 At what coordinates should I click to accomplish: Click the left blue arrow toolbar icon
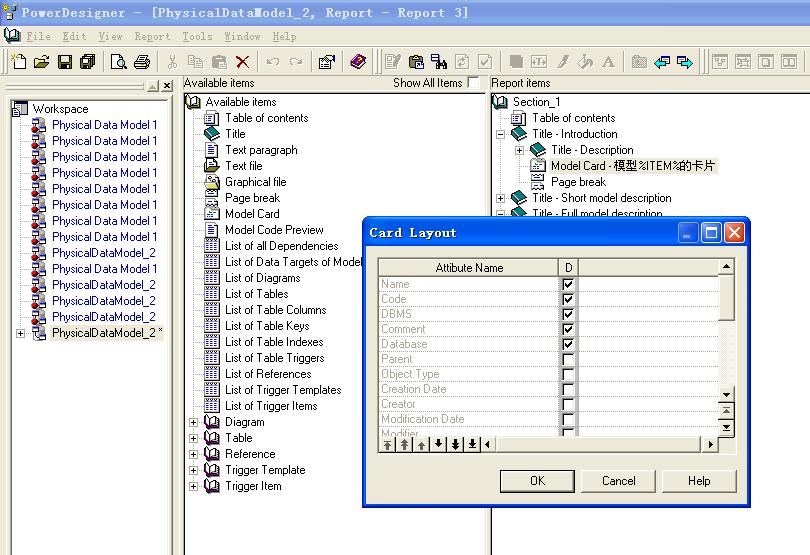662,62
